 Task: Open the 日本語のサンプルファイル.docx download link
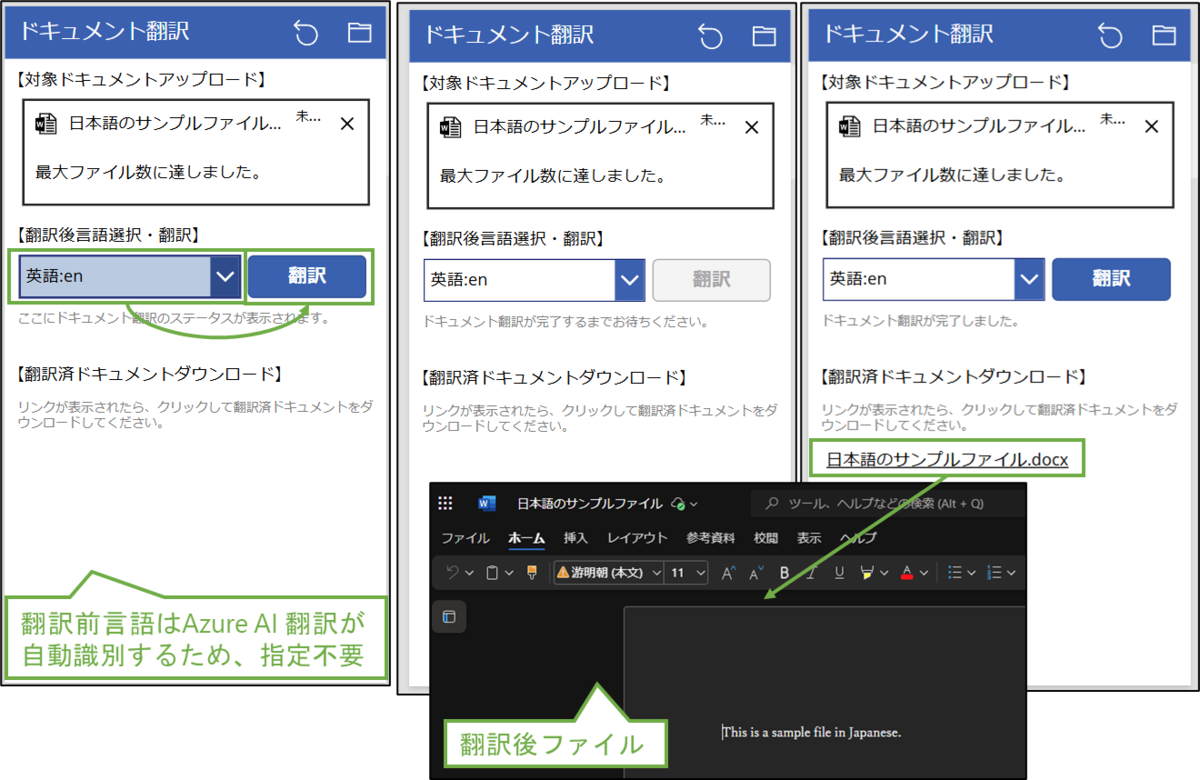(x=947, y=460)
